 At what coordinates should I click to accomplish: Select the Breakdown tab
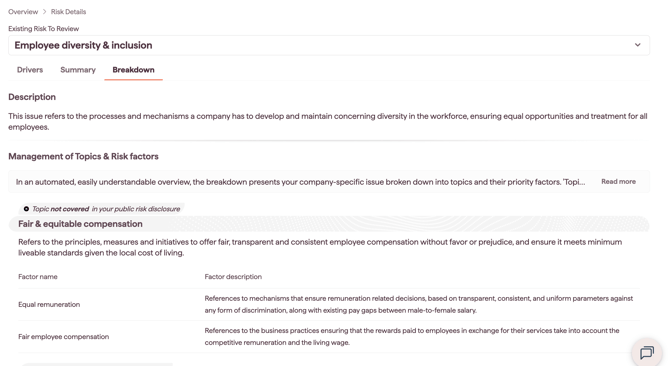(x=133, y=70)
